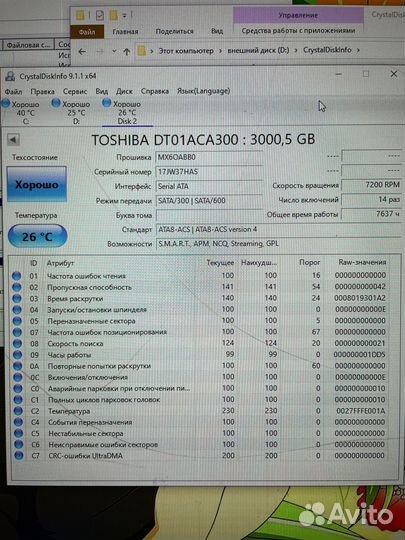Viewport: 405px width, 540px height.
Task: Select the Включения/отключения row
Action: click(x=201, y=377)
